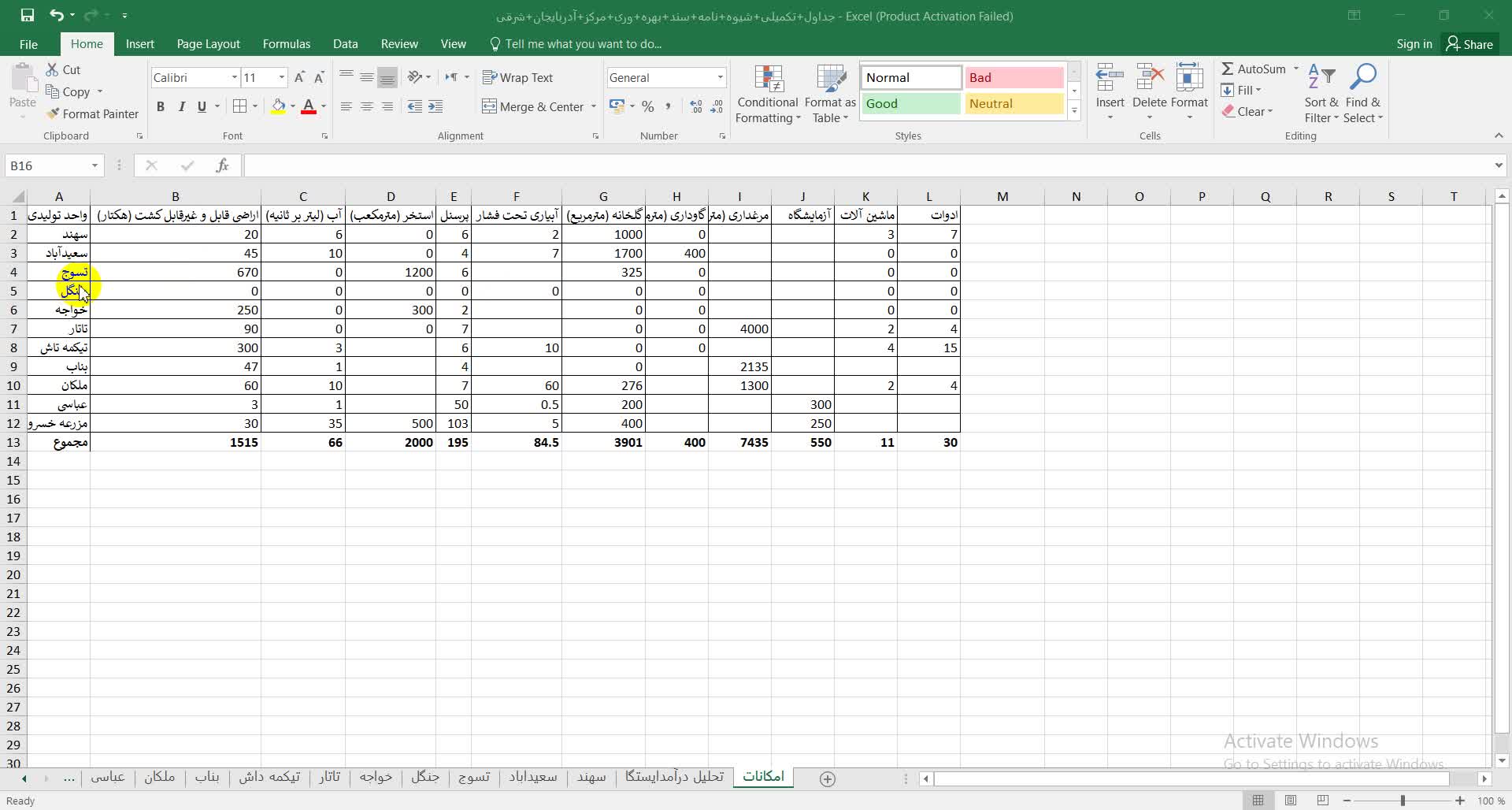The image size is (1512, 810).
Task: Toggle Wrap Text for the cell
Action: [517, 77]
